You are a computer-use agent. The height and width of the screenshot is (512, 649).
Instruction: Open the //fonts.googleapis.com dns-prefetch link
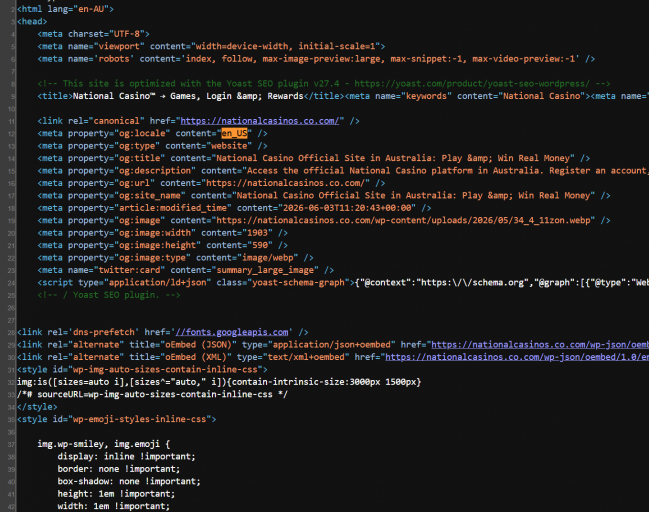232,332
